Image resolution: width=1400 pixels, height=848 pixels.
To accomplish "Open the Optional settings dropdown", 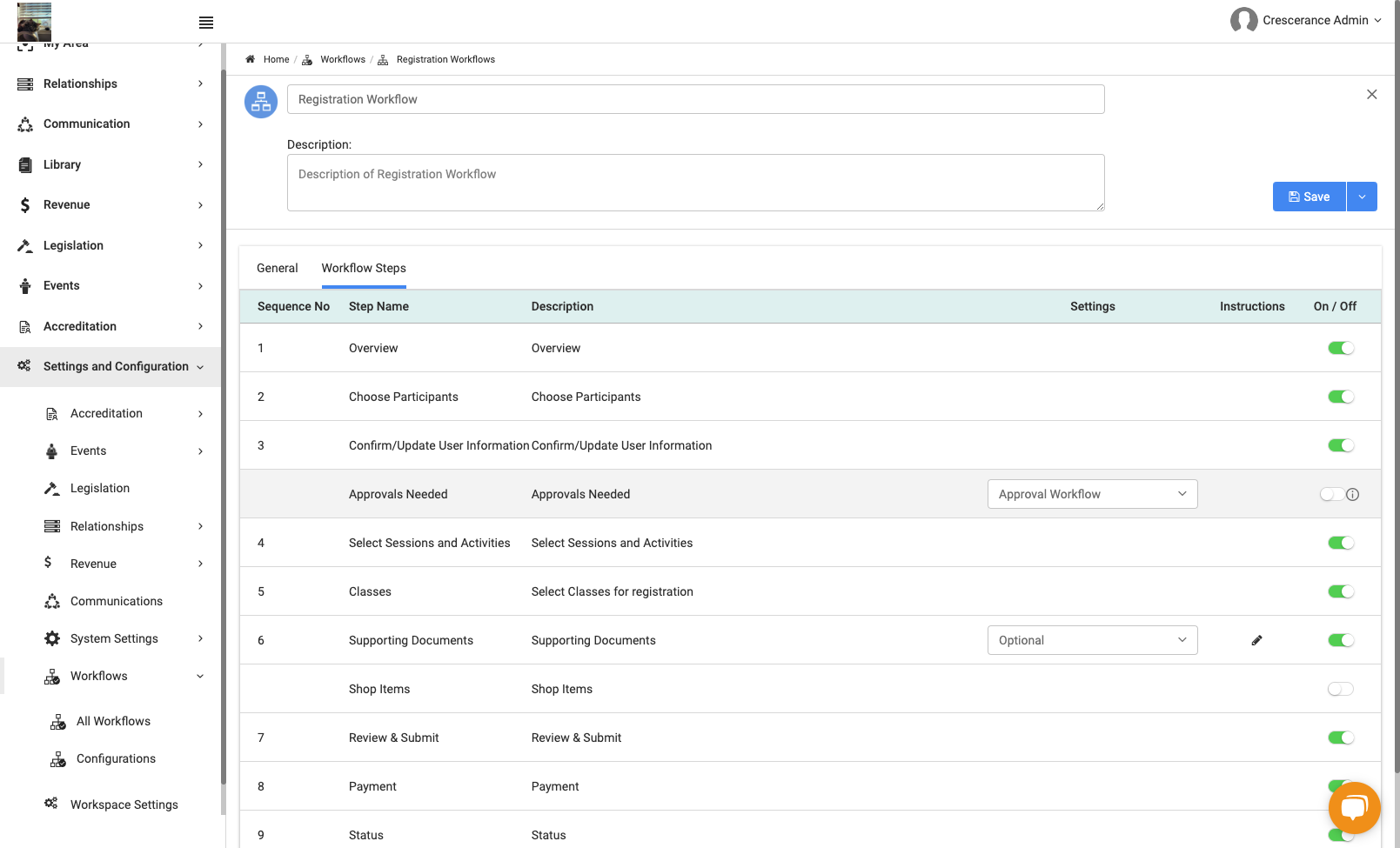I will coord(1093,640).
